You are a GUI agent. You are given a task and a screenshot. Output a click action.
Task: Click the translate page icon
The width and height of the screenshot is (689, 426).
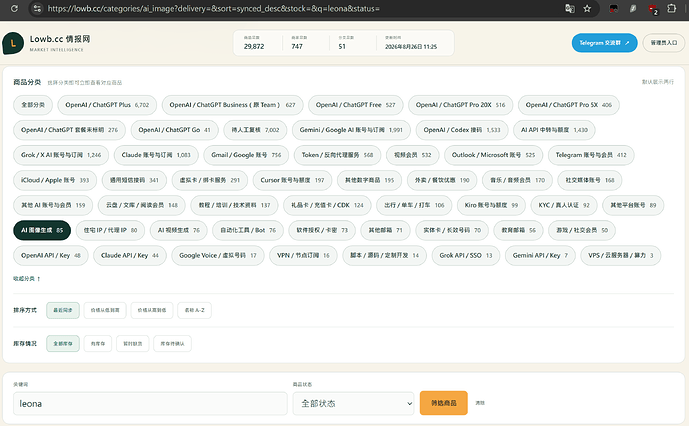tap(570, 8)
